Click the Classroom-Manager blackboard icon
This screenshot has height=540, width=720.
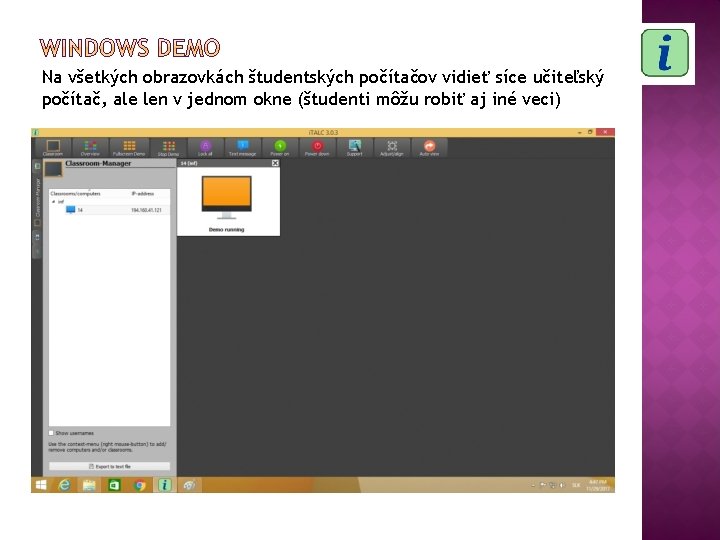tap(53, 169)
